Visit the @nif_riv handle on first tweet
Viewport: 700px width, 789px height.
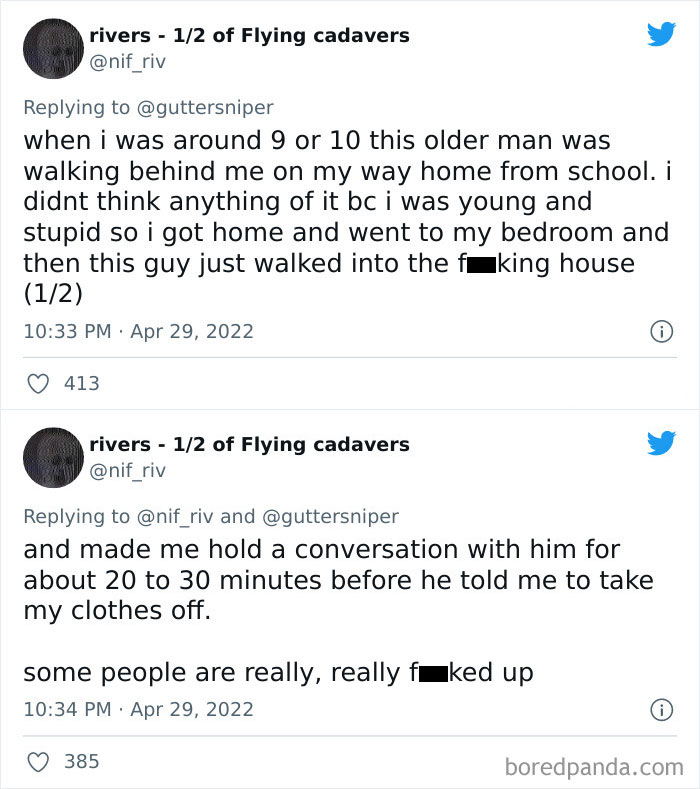tap(127, 61)
